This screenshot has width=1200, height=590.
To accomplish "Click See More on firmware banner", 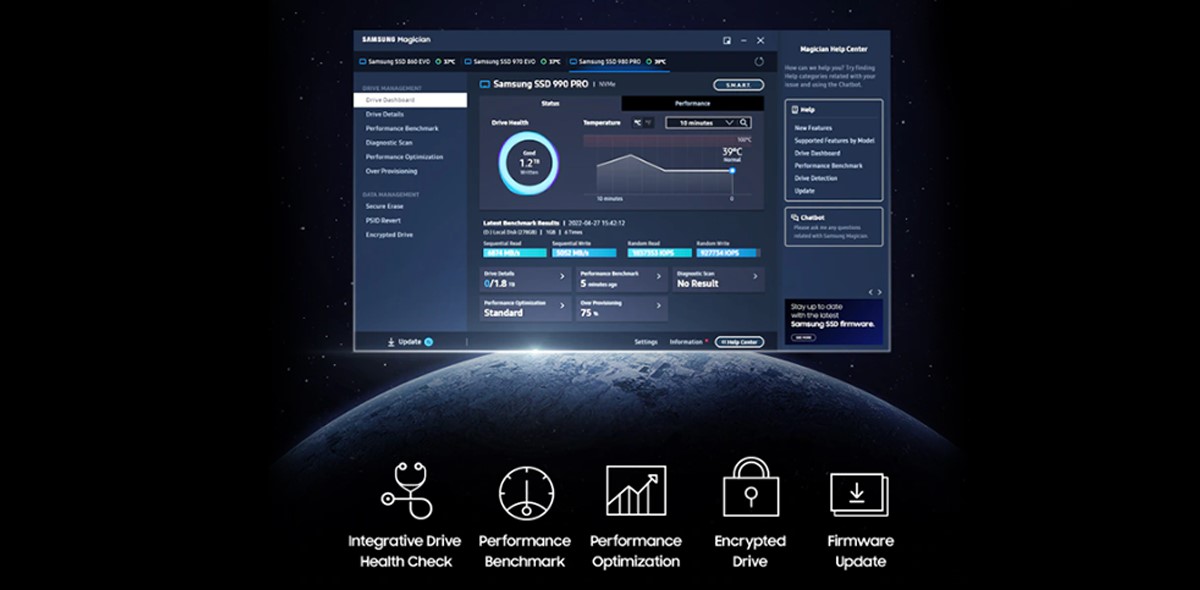I will [x=802, y=337].
